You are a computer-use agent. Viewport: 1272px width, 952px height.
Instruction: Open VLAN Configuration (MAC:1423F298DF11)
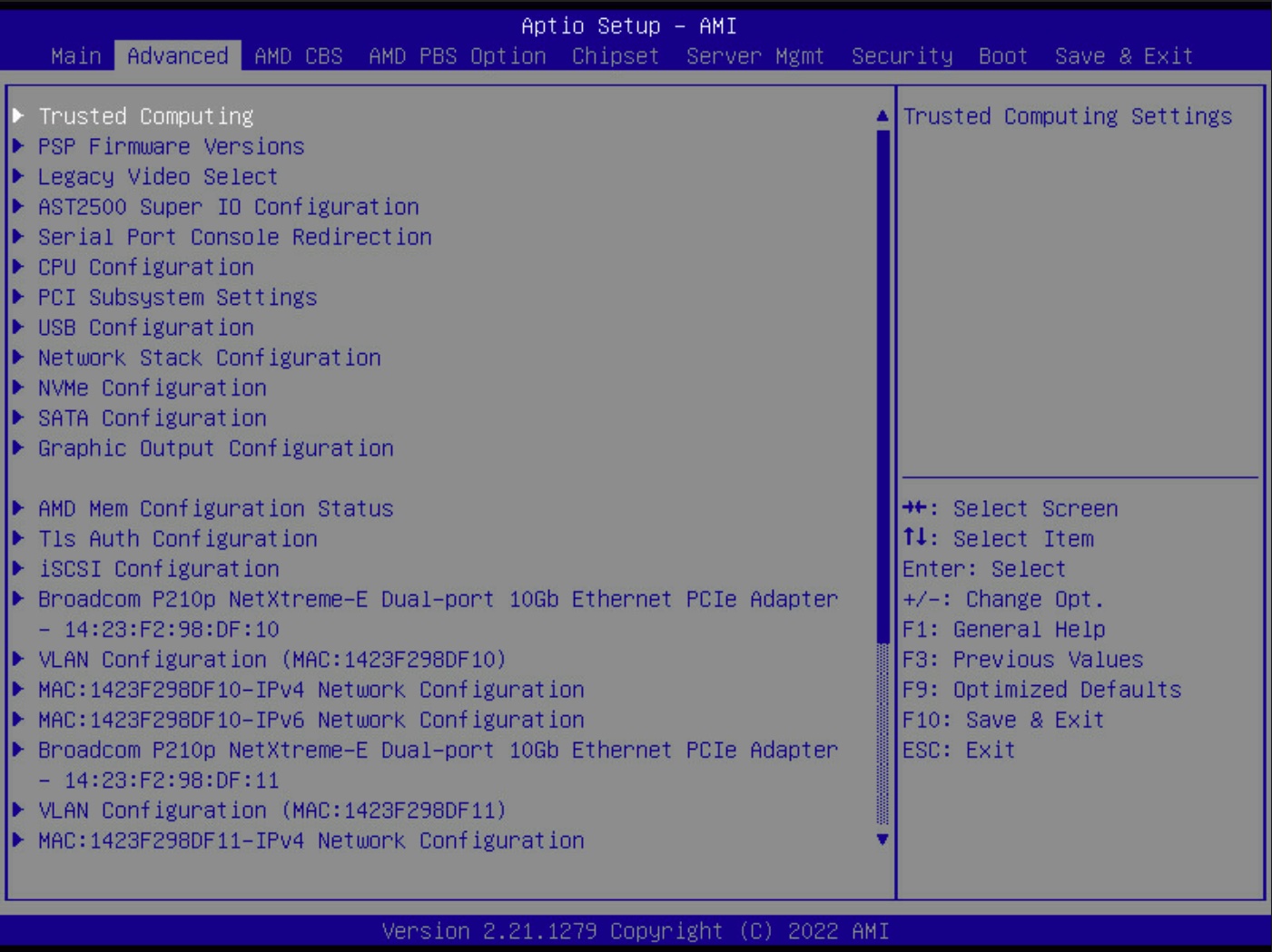(272, 810)
